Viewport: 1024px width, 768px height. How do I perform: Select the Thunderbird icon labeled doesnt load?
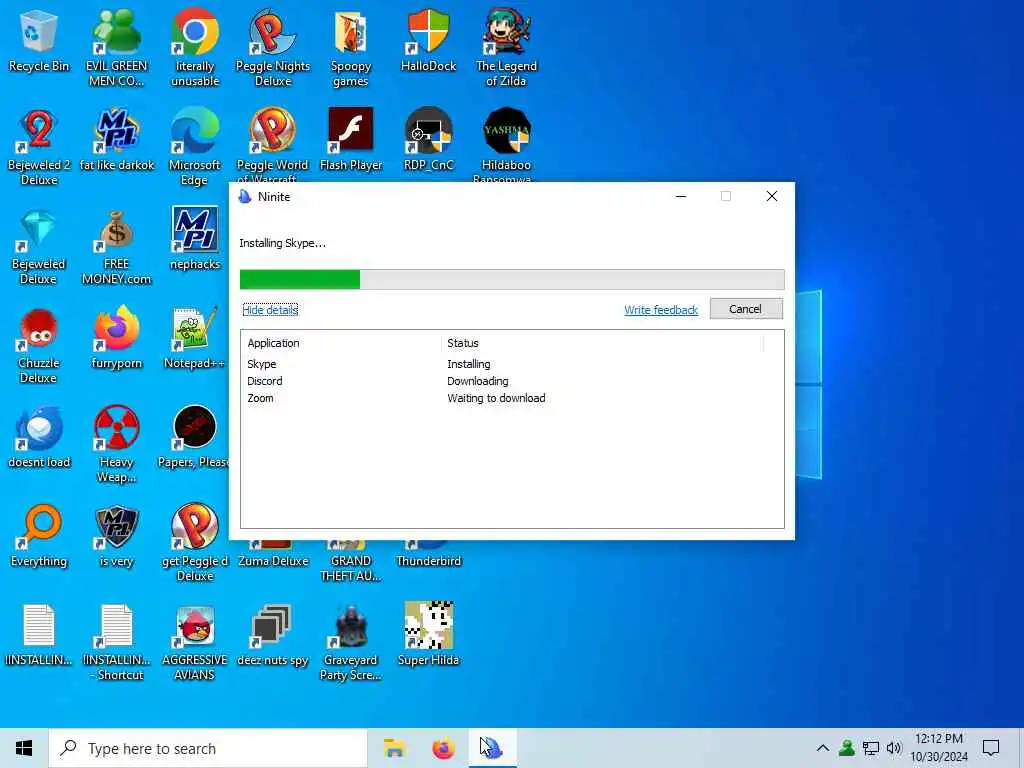pos(39,438)
